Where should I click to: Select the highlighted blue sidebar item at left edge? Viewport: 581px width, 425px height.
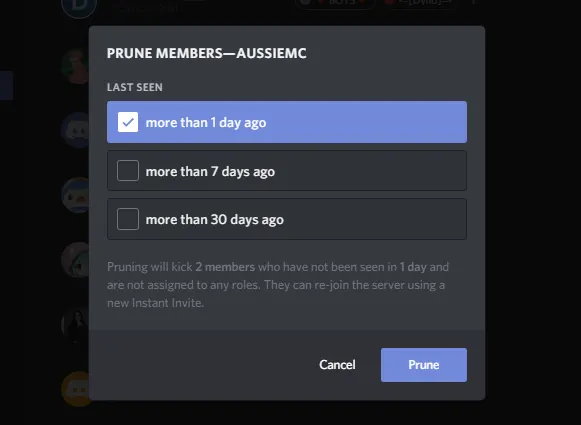[6, 86]
